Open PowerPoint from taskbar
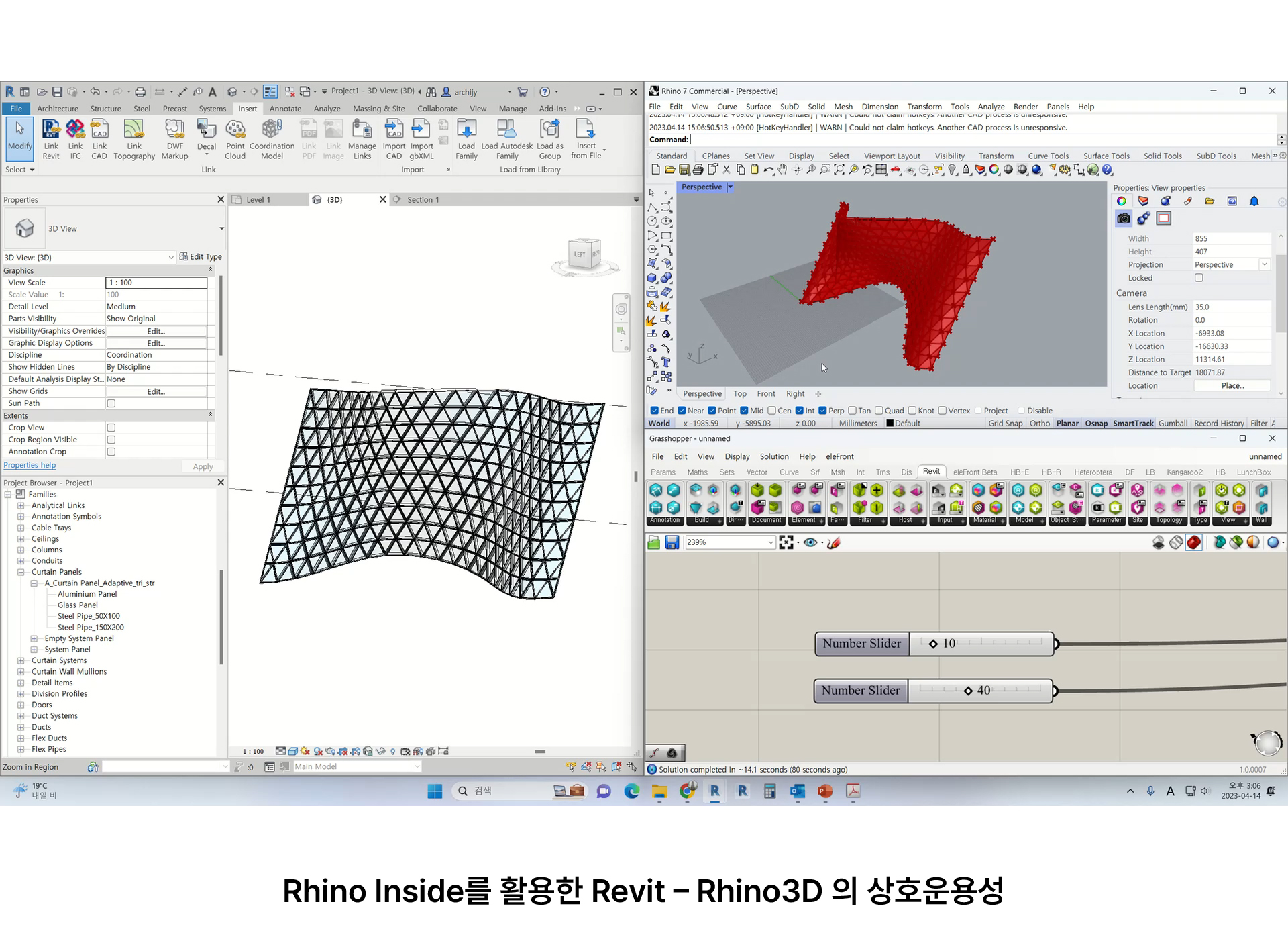Screen dimensions: 1288x945 pos(825,791)
